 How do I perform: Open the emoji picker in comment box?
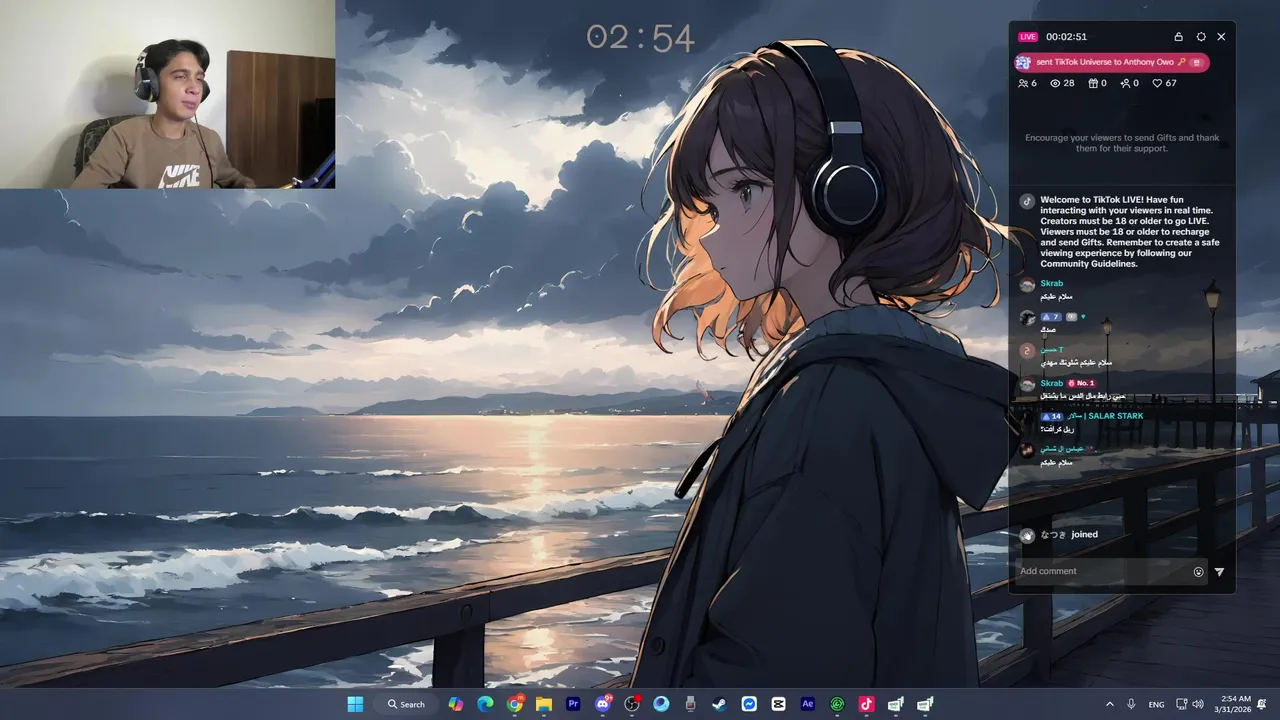pos(1198,572)
